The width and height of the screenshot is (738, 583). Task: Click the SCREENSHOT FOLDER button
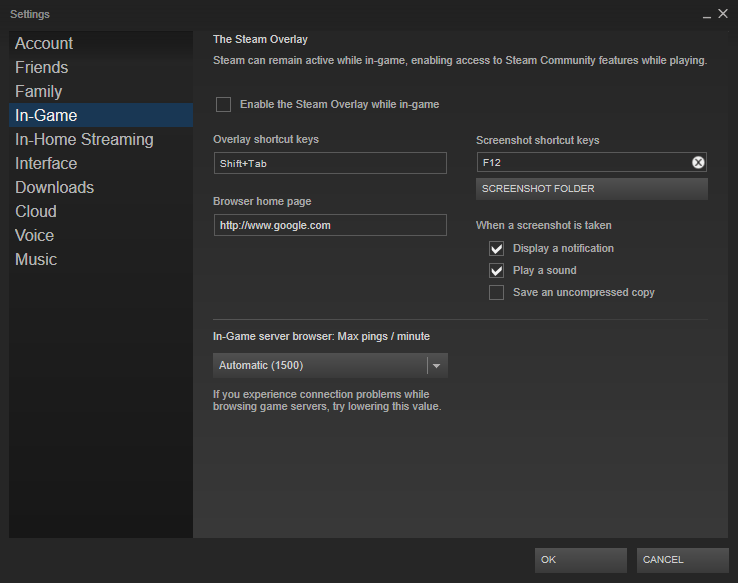click(592, 189)
